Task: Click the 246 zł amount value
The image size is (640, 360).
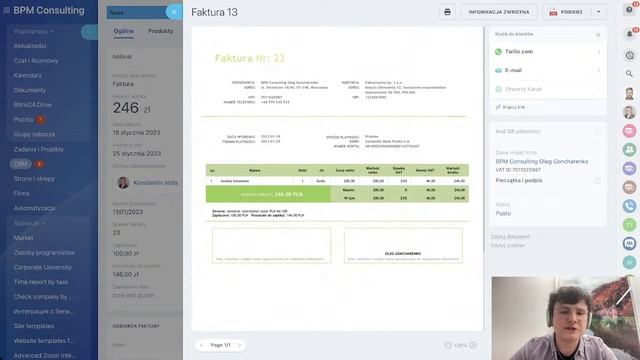Action: coord(131,108)
